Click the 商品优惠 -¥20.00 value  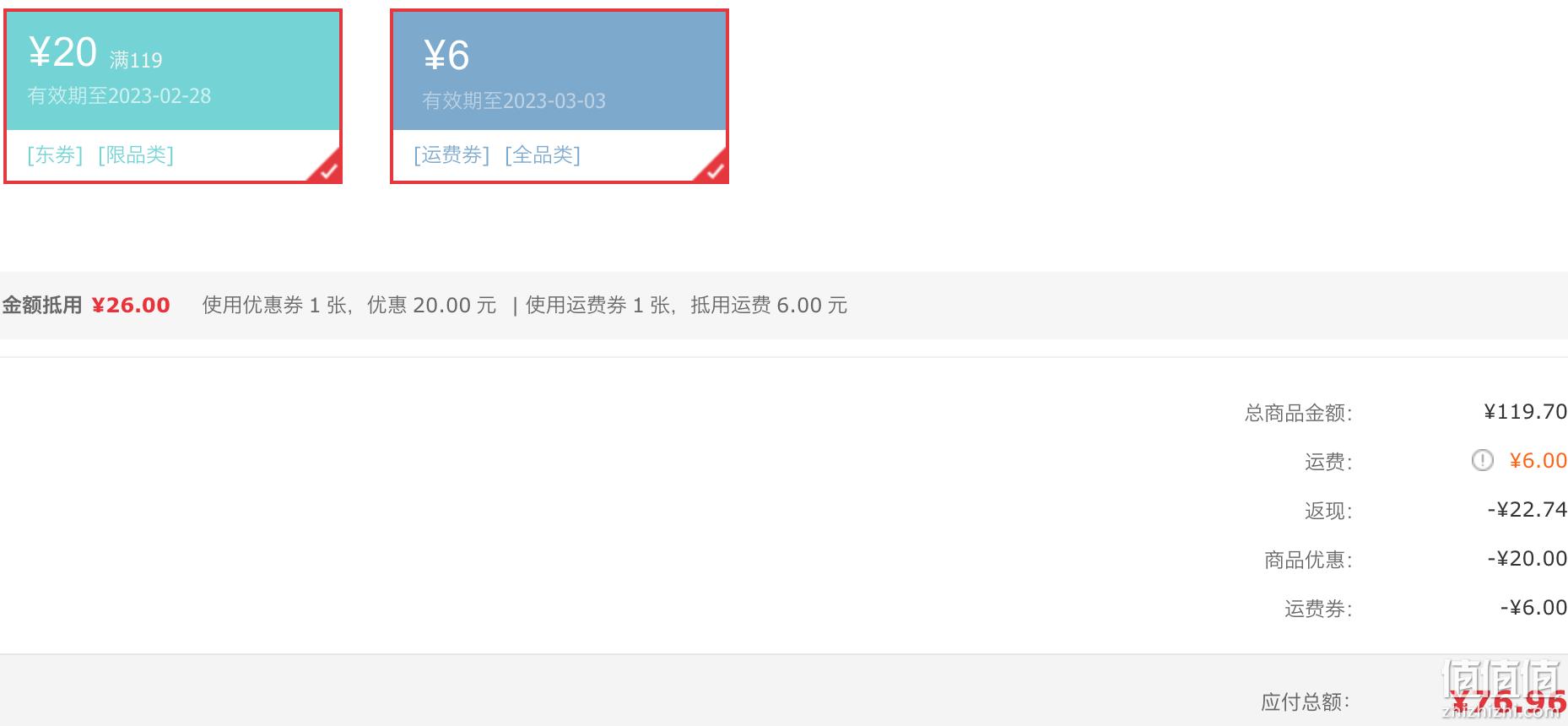click(1527, 559)
